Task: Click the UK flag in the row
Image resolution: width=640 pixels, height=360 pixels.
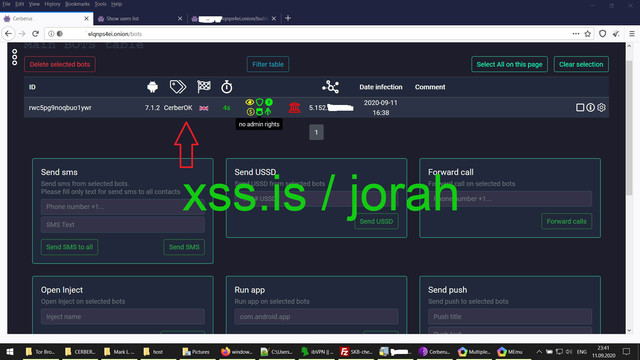Action: [x=204, y=108]
